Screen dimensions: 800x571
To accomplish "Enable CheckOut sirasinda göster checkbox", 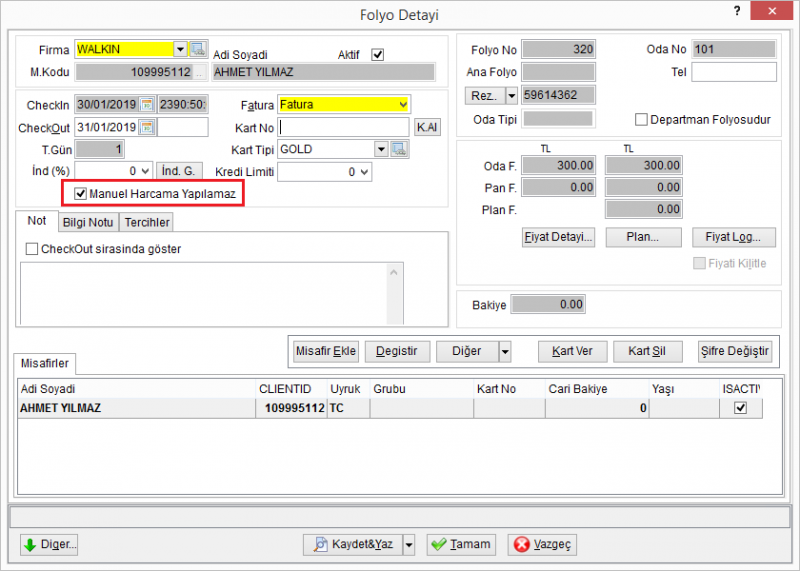I will 32,249.
